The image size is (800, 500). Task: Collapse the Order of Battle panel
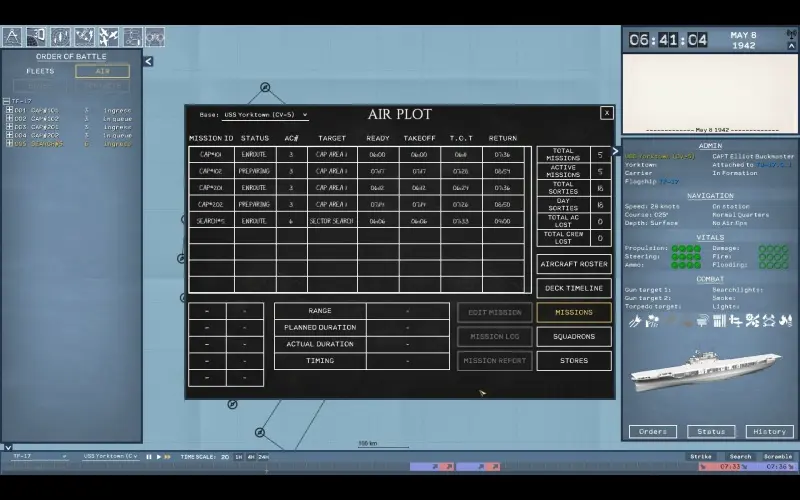pyautogui.click(x=148, y=61)
